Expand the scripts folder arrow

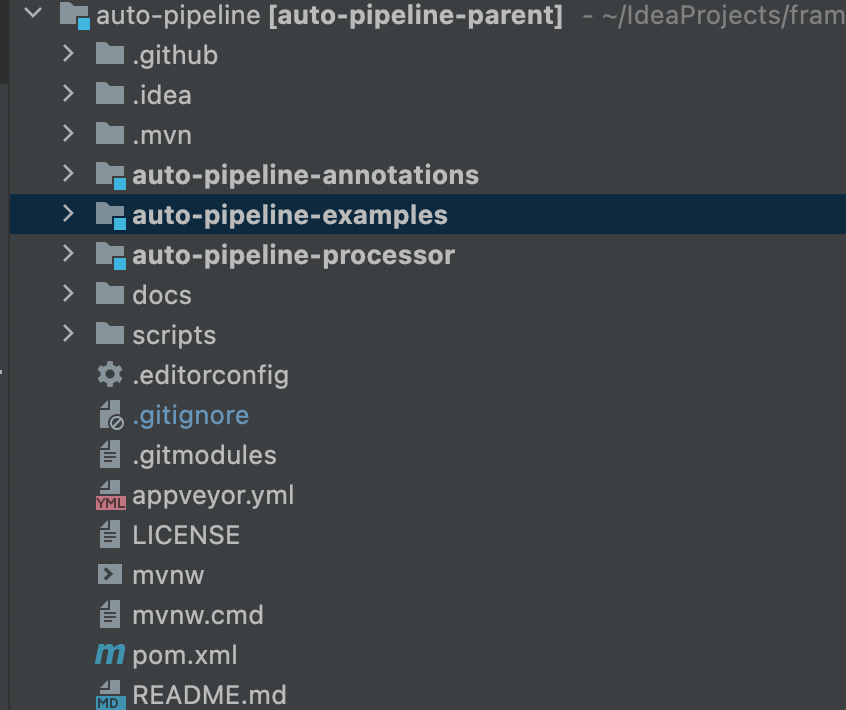click(68, 334)
